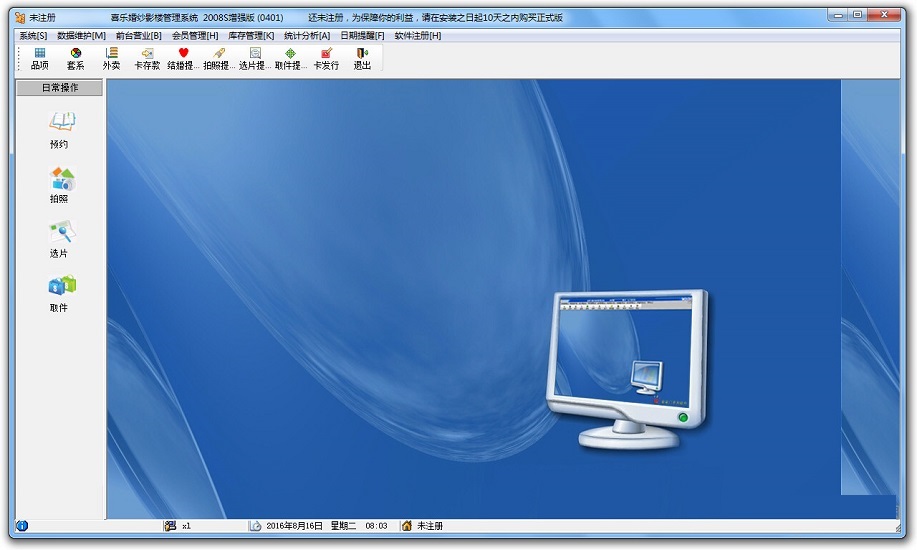The image size is (917, 550).
Task: Click the blue info icon in status bar
Action: coord(22,525)
